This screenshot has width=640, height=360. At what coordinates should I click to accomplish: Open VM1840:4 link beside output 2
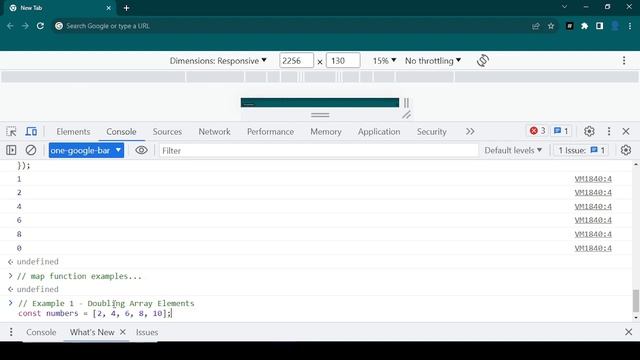(593, 193)
